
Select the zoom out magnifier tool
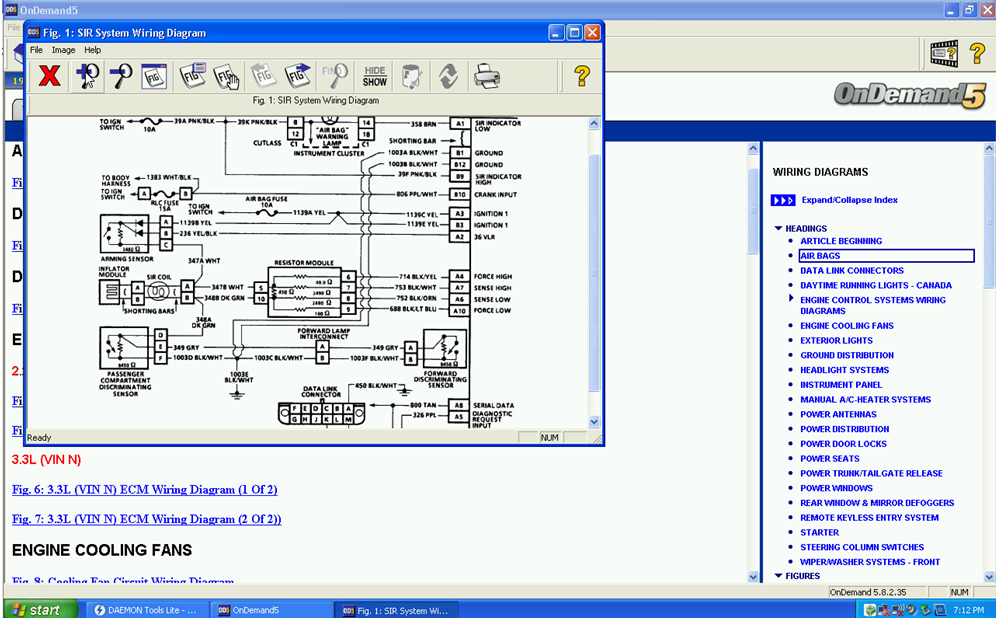click(x=121, y=76)
